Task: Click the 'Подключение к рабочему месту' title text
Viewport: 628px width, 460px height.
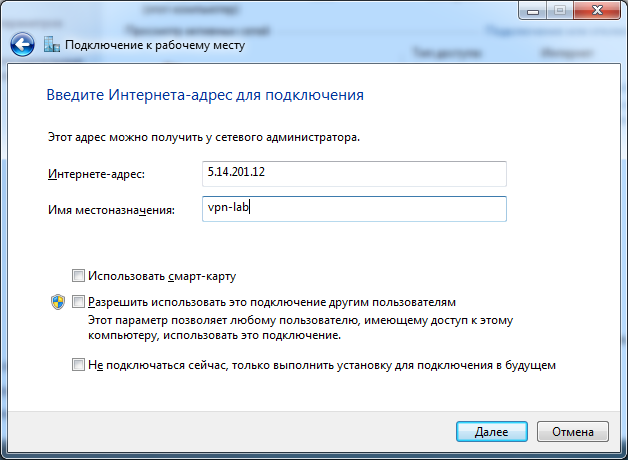Action: 155,46
